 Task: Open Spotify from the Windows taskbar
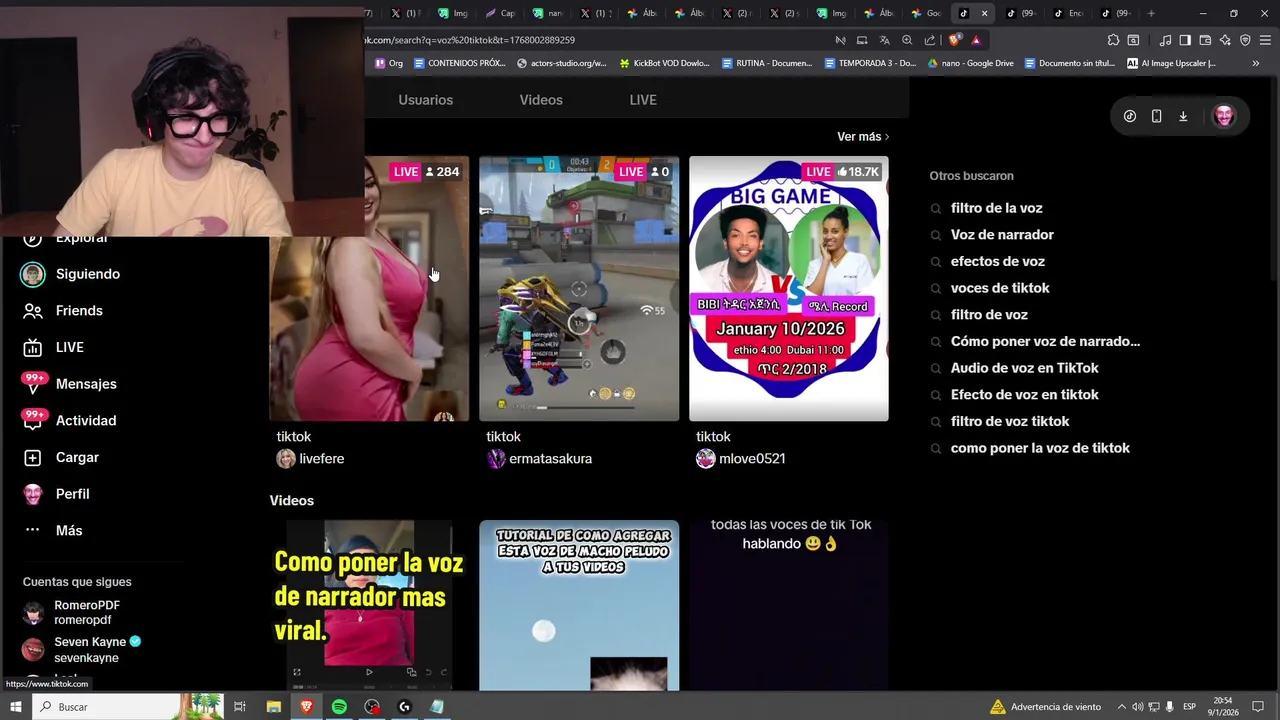click(339, 707)
